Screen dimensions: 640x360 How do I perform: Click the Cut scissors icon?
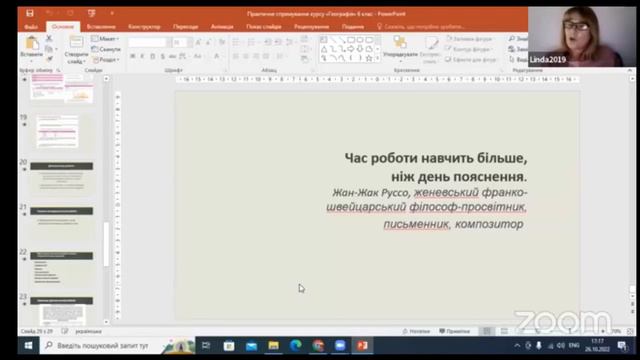point(49,38)
